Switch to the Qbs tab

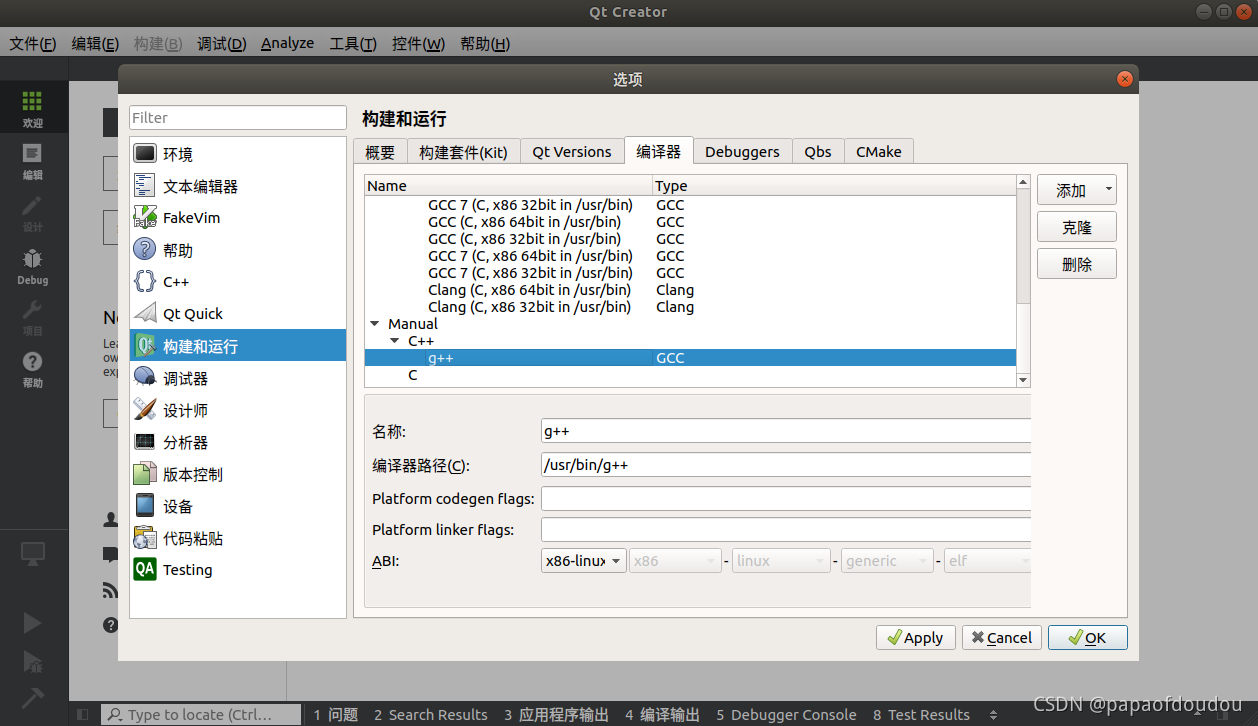coord(818,152)
